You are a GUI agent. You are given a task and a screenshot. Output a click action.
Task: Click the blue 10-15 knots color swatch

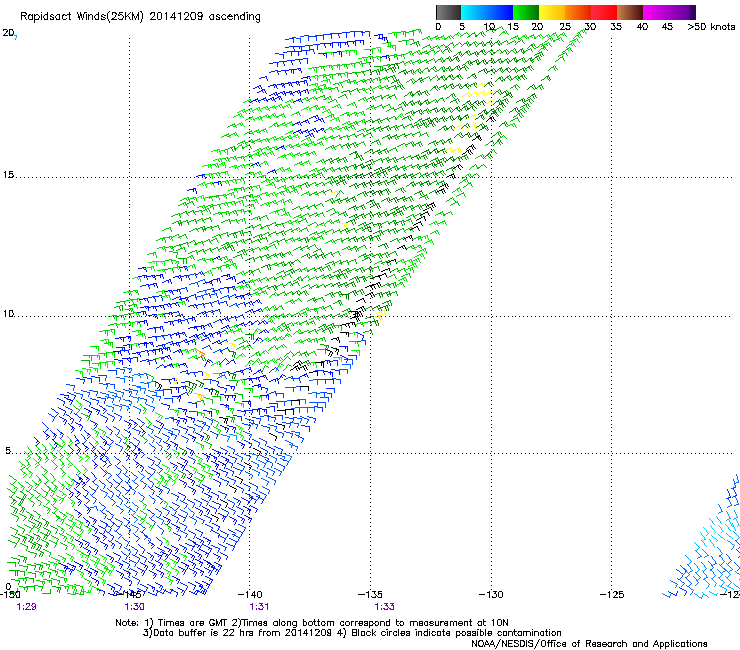click(500, 12)
